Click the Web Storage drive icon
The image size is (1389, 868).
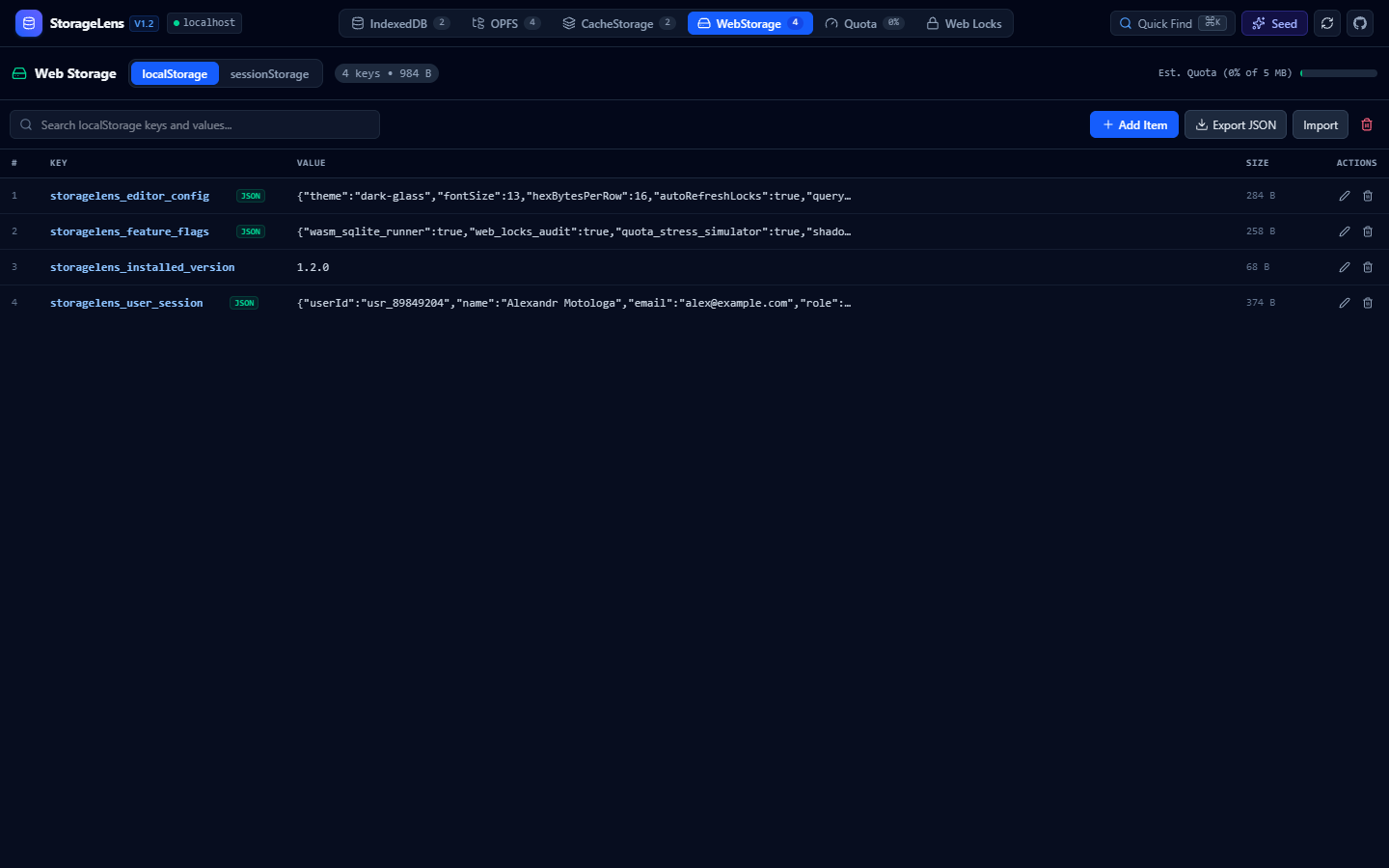point(19,73)
